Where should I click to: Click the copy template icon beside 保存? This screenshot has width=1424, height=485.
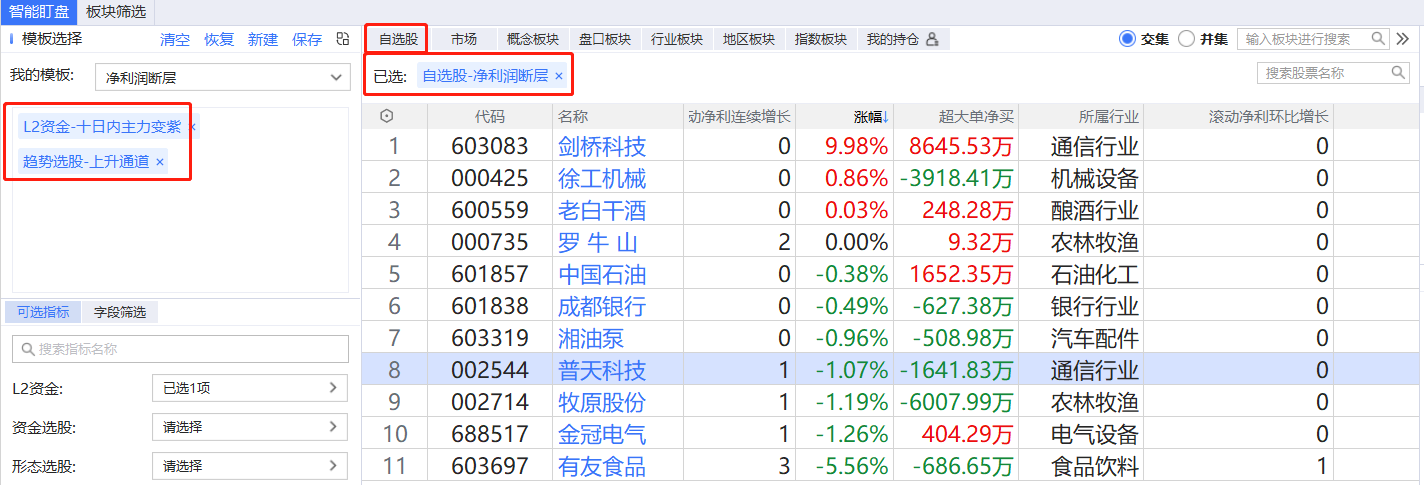[343, 40]
